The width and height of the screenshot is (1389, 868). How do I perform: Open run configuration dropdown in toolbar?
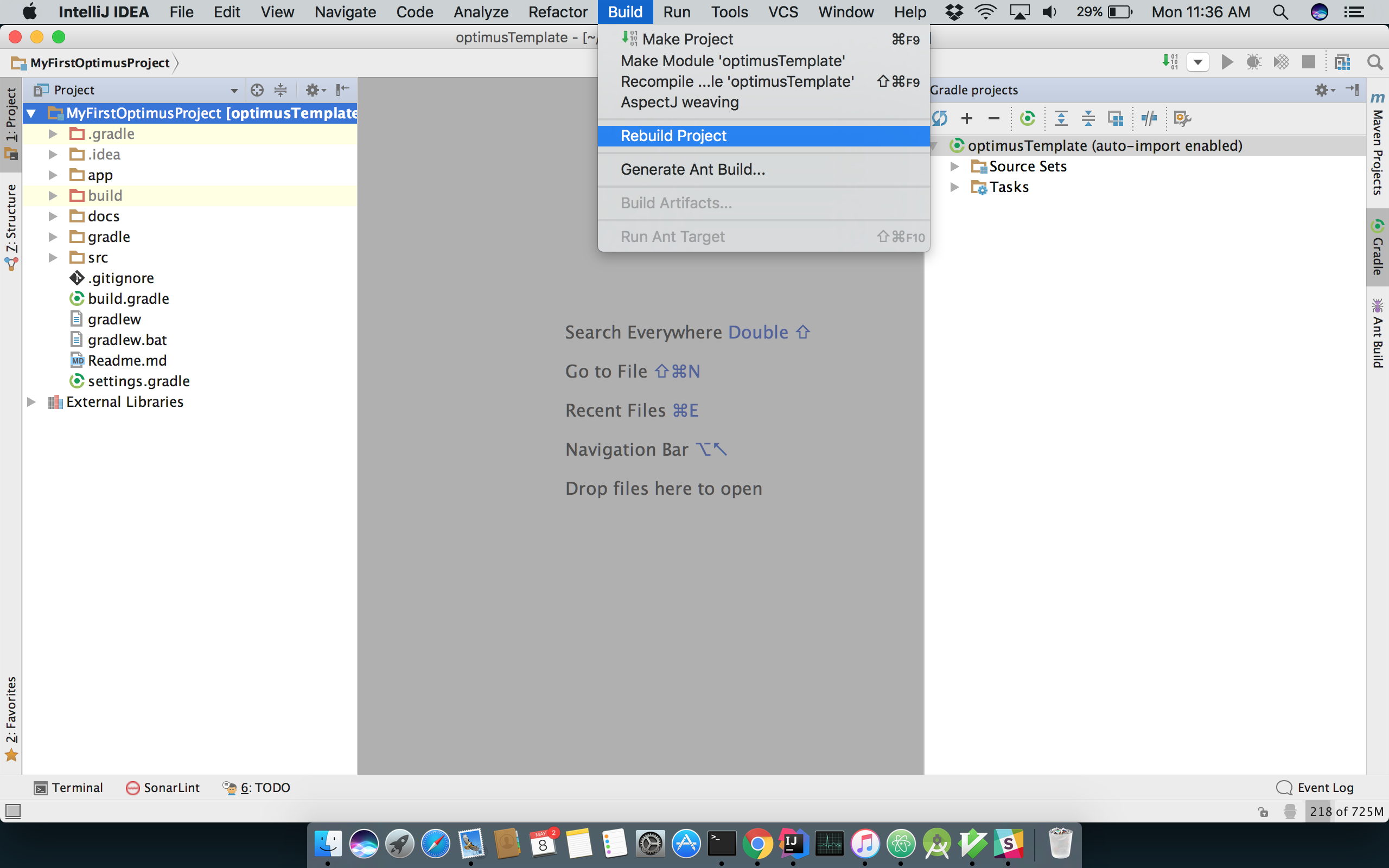click(x=1198, y=62)
